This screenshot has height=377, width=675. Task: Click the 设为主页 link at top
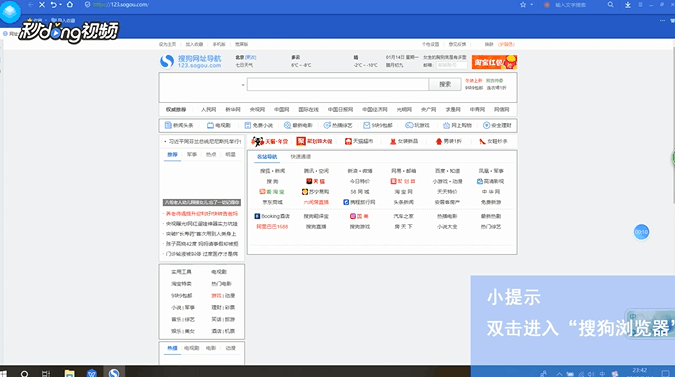[x=167, y=44]
